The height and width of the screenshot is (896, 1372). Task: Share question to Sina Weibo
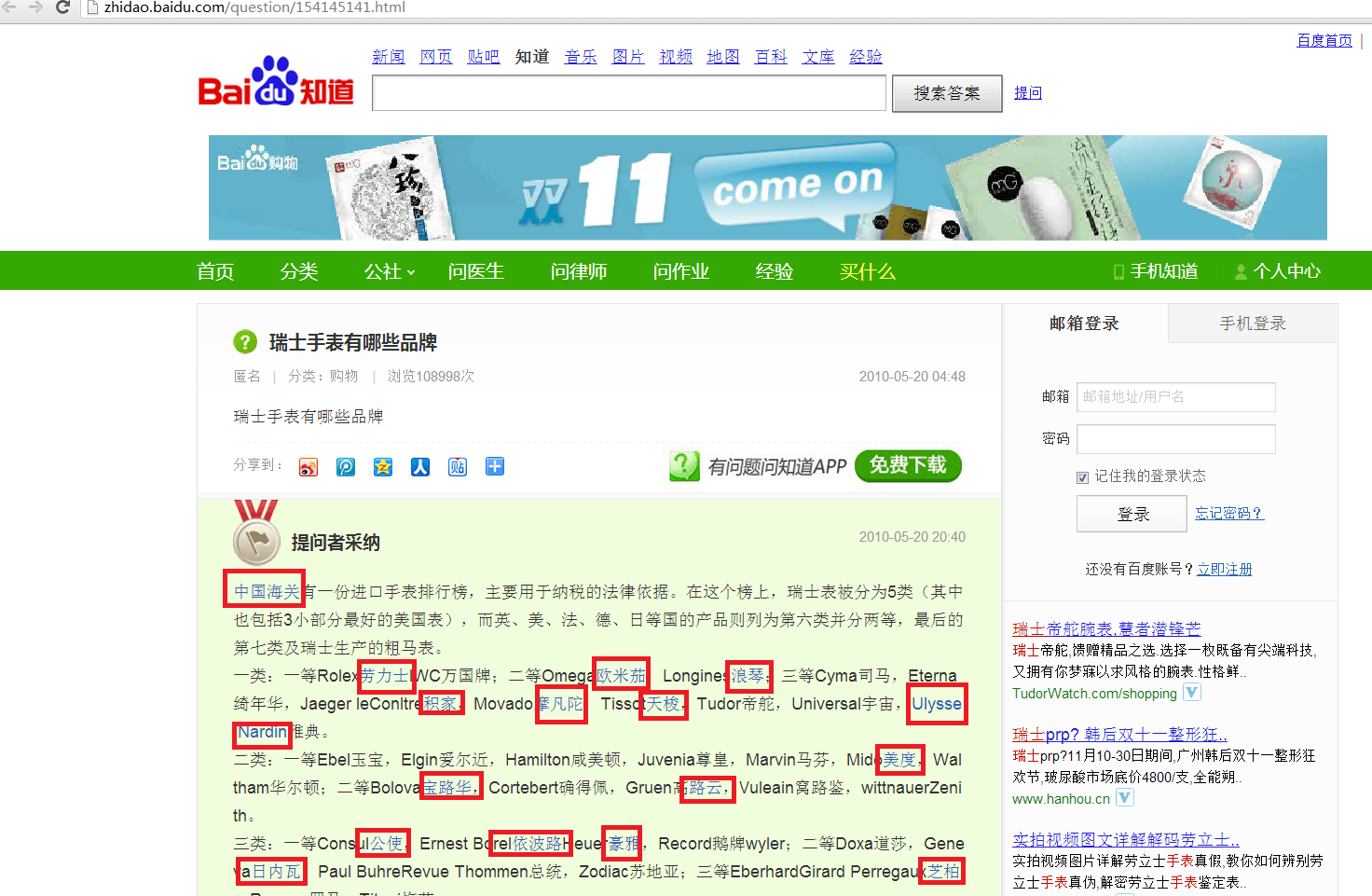[309, 467]
